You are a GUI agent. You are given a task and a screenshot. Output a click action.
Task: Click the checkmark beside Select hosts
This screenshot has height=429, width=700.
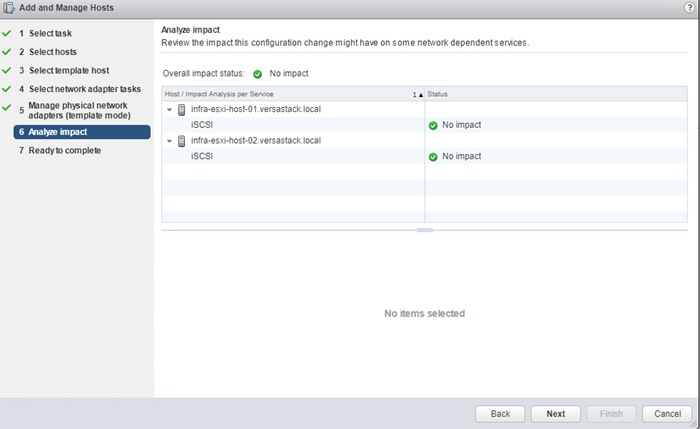pyautogui.click(x=7, y=52)
